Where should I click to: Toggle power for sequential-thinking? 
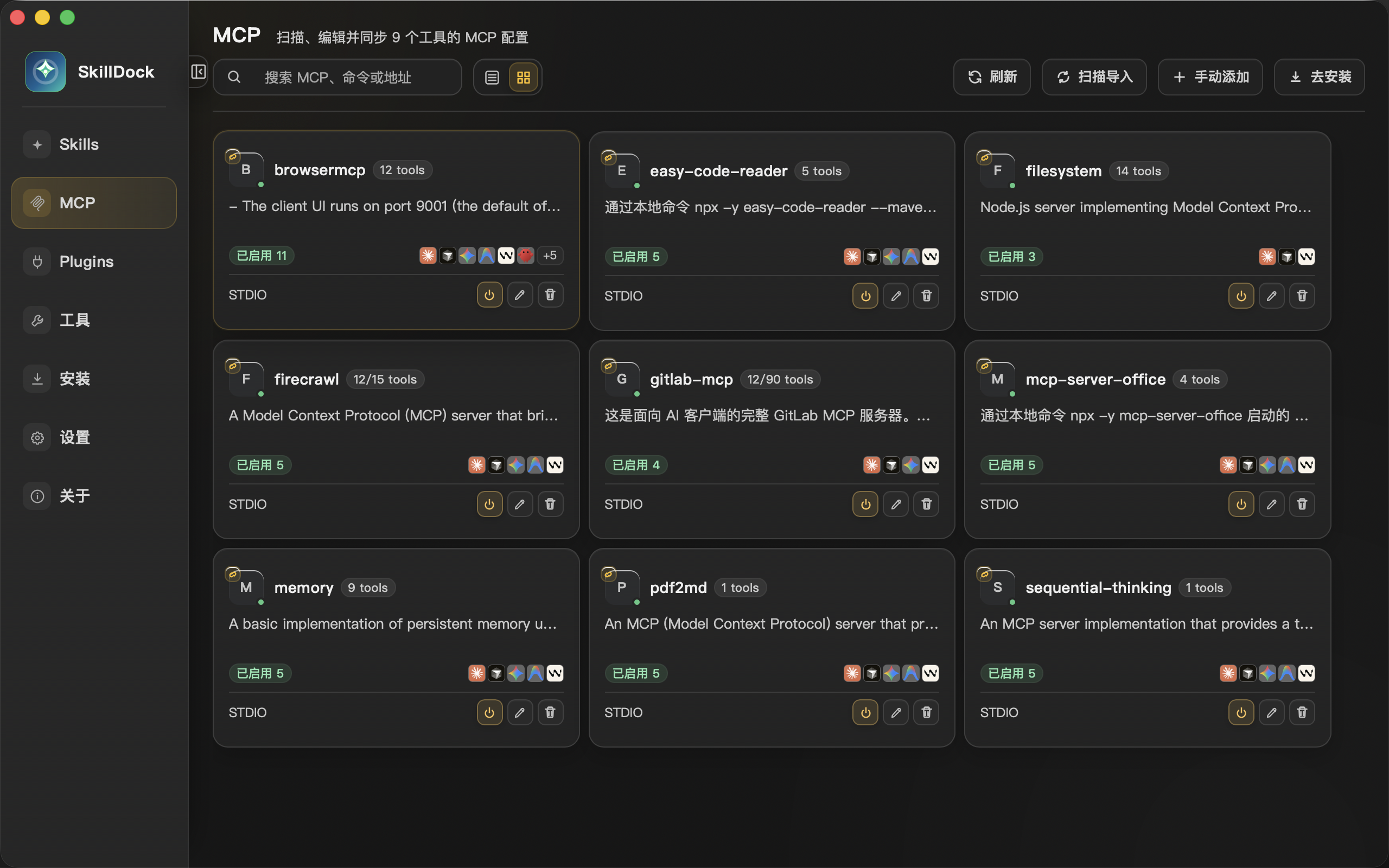coord(1241,712)
